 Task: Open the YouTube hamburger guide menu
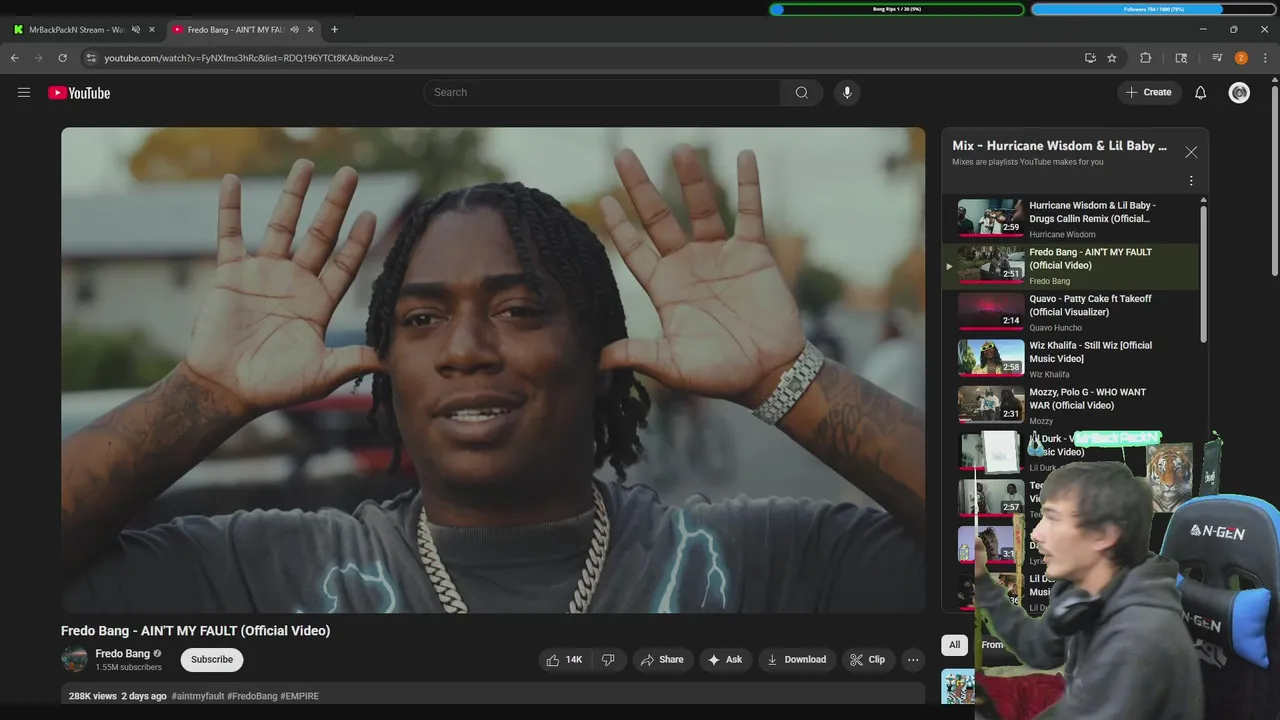pos(24,93)
